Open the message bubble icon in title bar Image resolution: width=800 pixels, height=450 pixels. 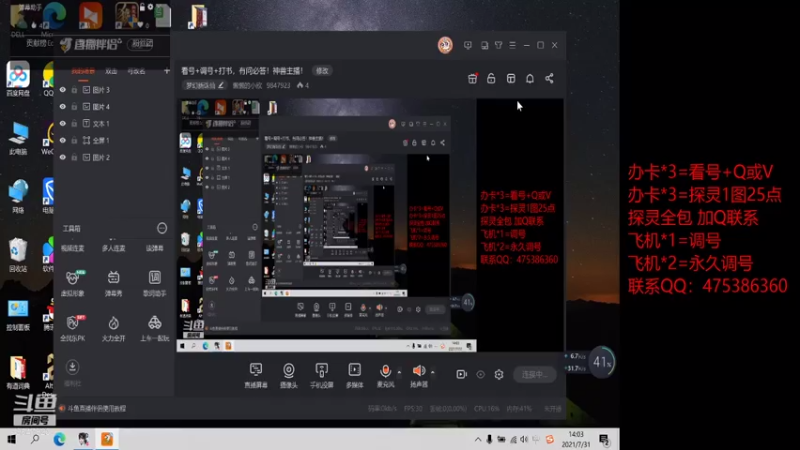(468, 45)
